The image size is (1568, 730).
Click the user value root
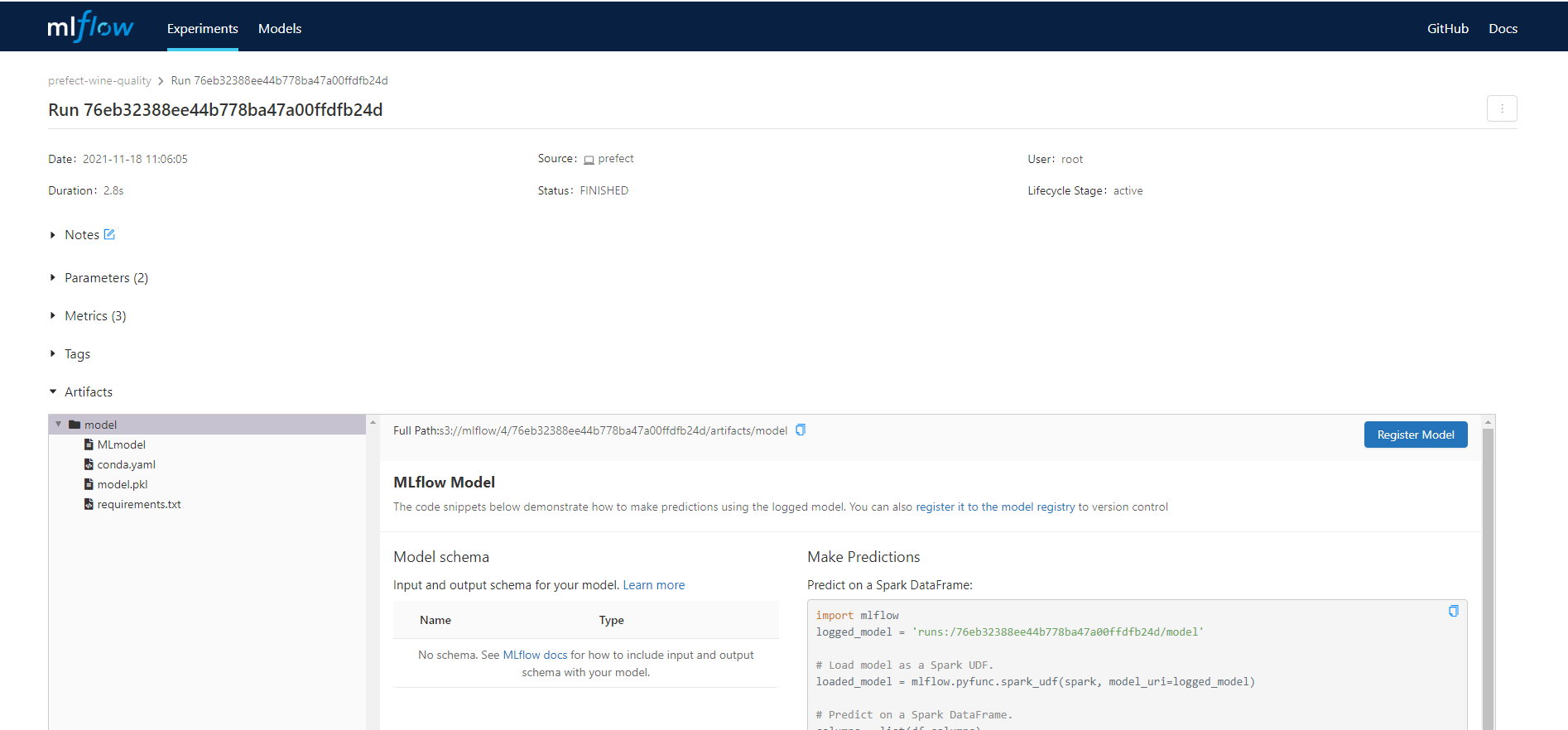[1072, 159]
